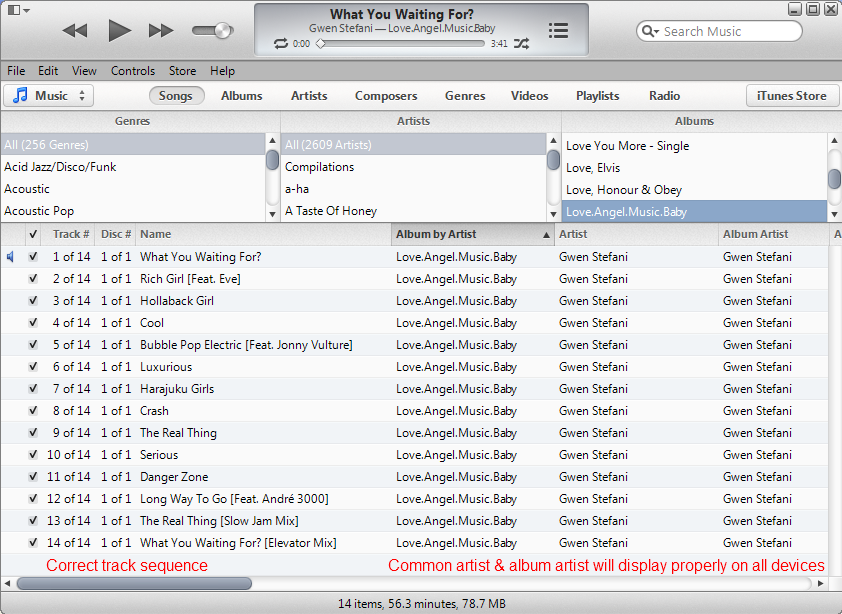The image size is (842, 614).
Task: Click the magnifier icon in the search box
Action: [650, 31]
